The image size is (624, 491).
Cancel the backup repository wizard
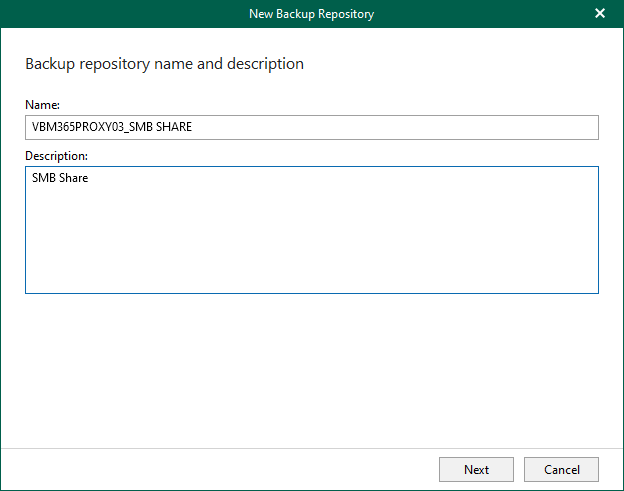[x=561, y=469]
